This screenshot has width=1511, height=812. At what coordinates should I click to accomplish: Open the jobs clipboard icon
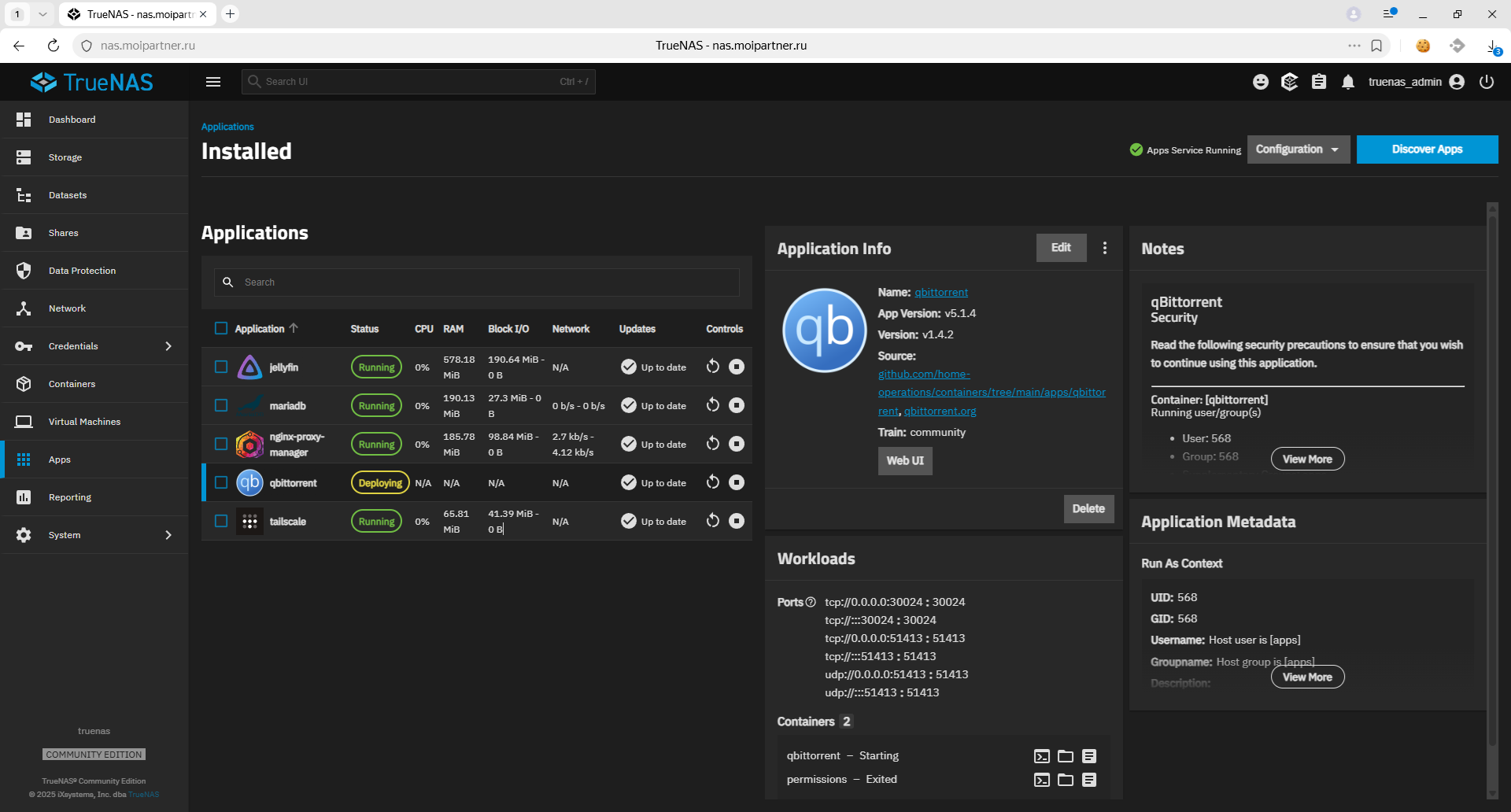(1319, 82)
